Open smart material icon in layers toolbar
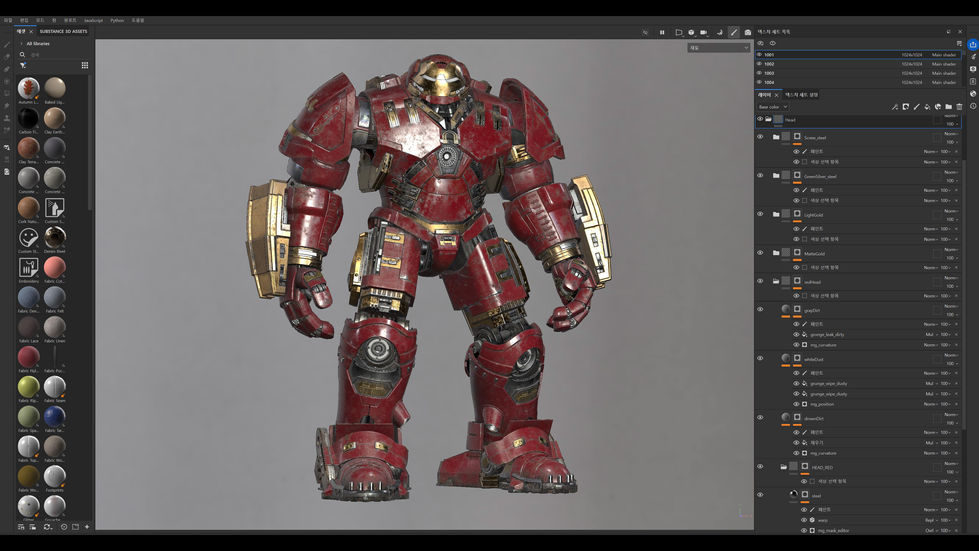This screenshot has width=979, height=551. [938, 107]
